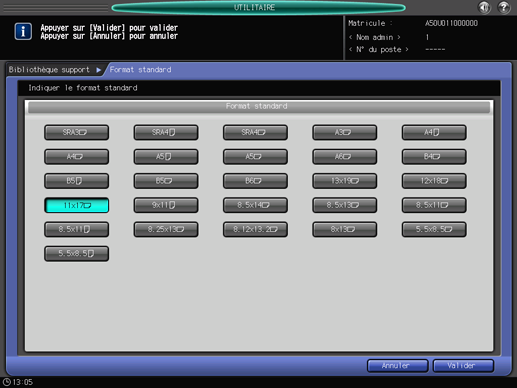The image size is (517, 388).
Task: Click the clock icon showing 13:05
Action: click(x=7, y=382)
